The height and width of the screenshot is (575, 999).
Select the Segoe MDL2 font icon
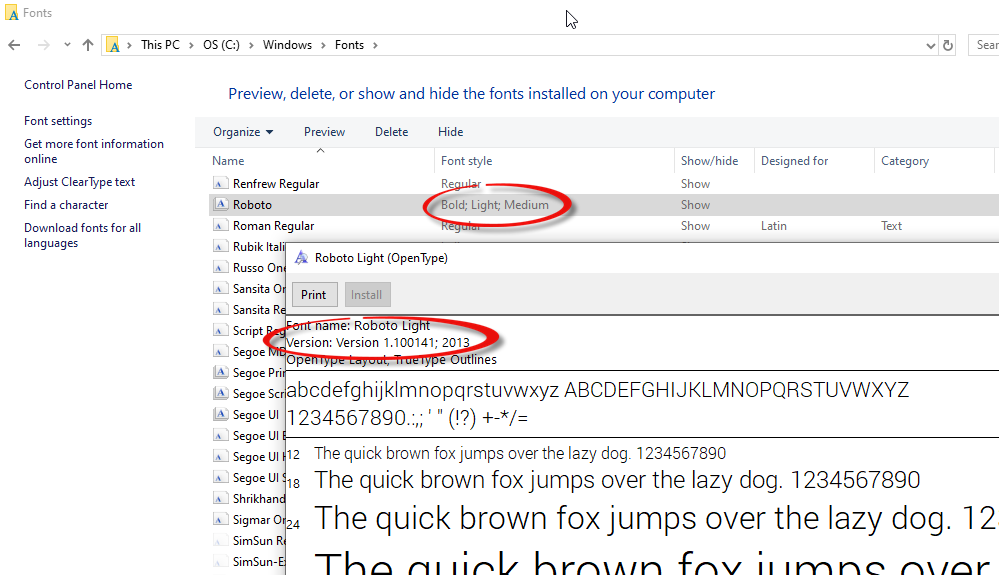pos(220,351)
